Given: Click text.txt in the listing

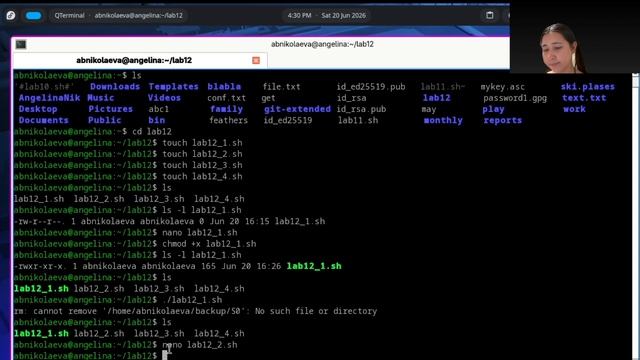Looking at the screenshot, I should pos(584,98).
